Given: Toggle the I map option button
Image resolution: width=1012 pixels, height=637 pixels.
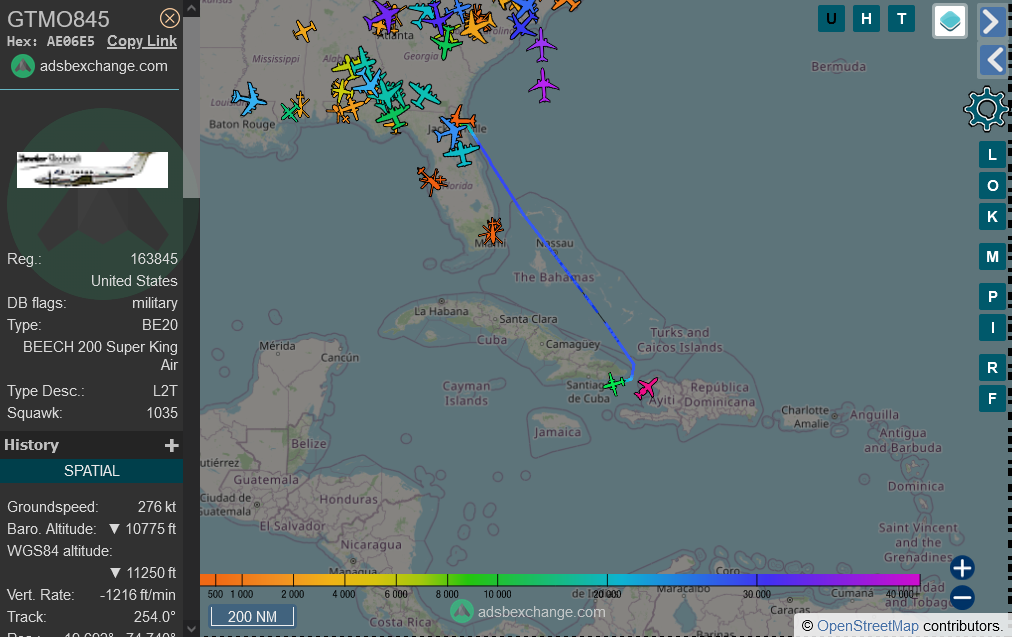Looking at the screenshot, I should click(x=992, y=328).
